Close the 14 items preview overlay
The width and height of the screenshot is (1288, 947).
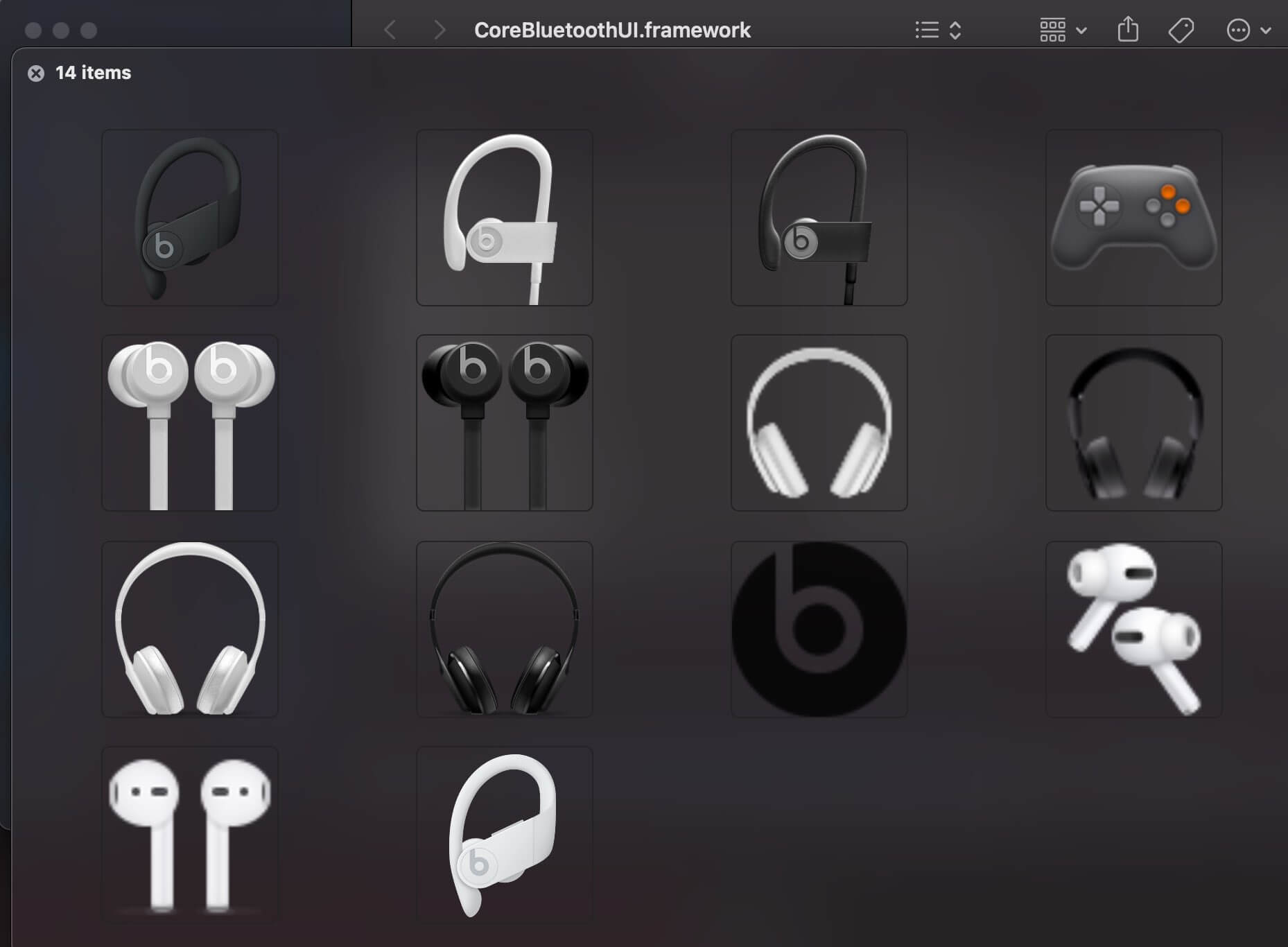point(36,73)
